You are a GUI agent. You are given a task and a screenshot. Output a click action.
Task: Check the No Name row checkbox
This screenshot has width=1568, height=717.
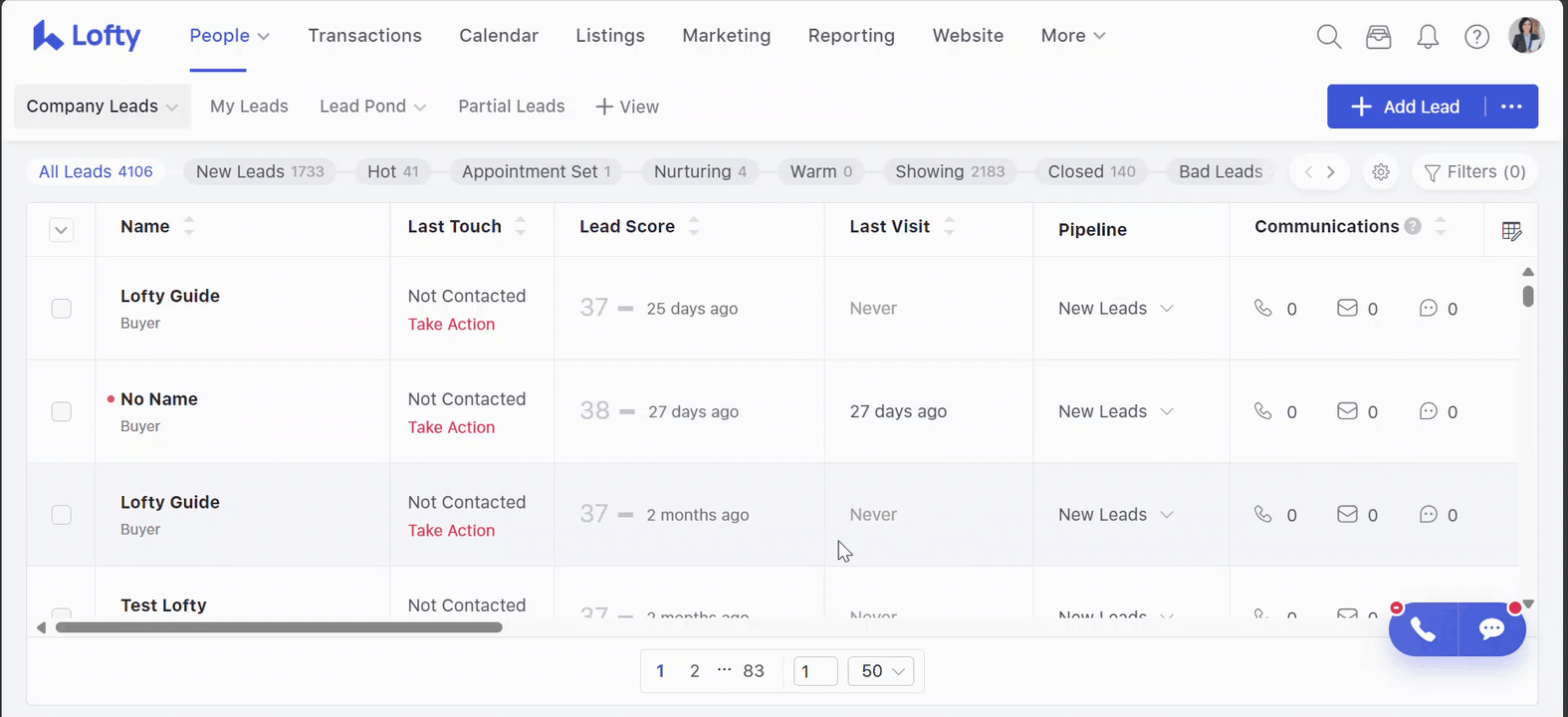pyautogui.click(x=61, y=411)
